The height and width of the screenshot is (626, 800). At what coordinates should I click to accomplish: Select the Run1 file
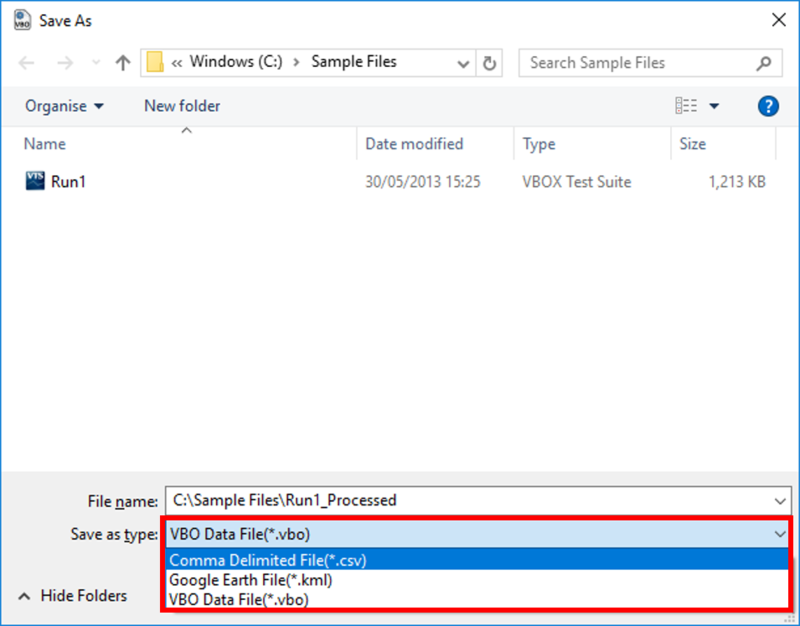point(68,182)
